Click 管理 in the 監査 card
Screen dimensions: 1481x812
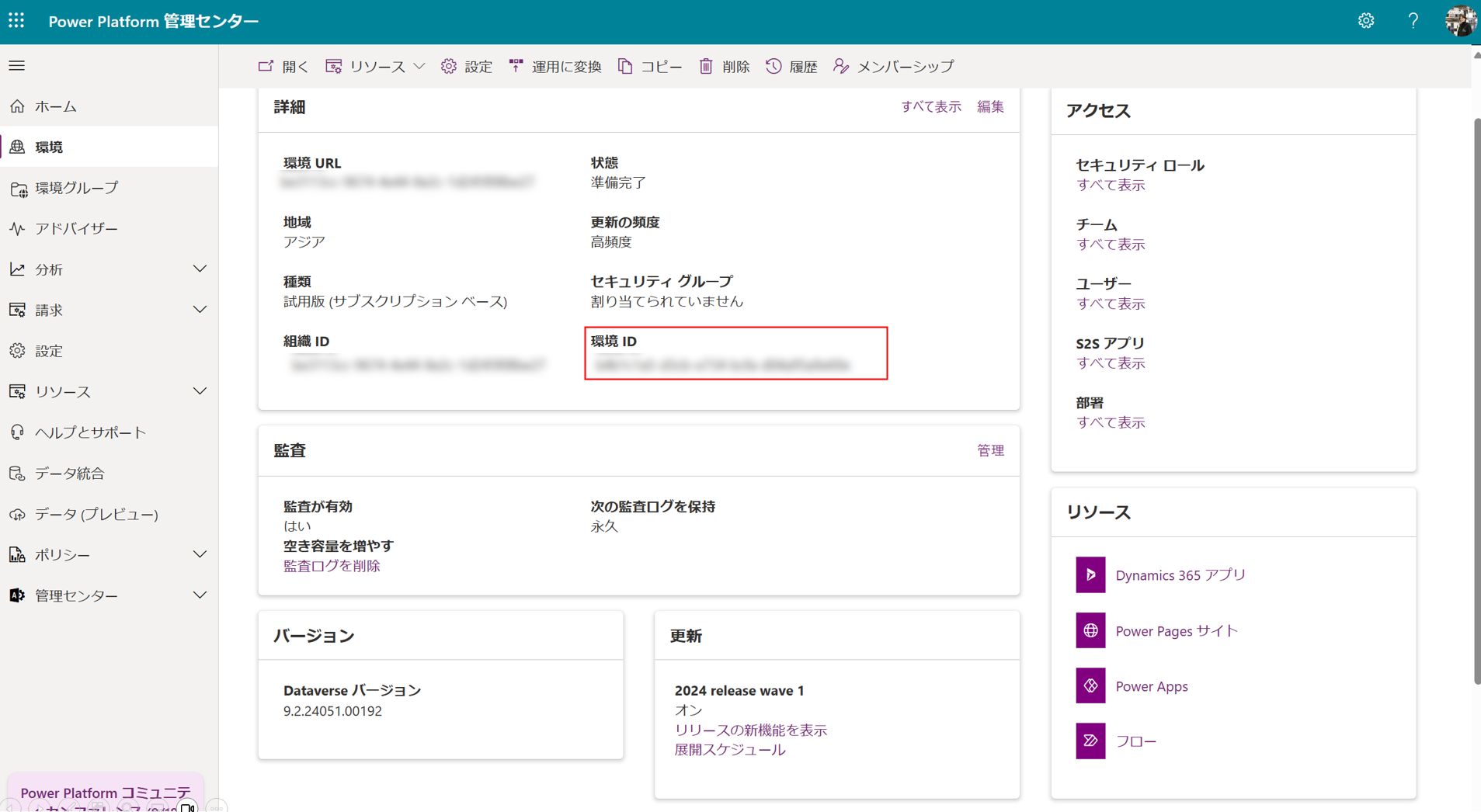point(990,451)
